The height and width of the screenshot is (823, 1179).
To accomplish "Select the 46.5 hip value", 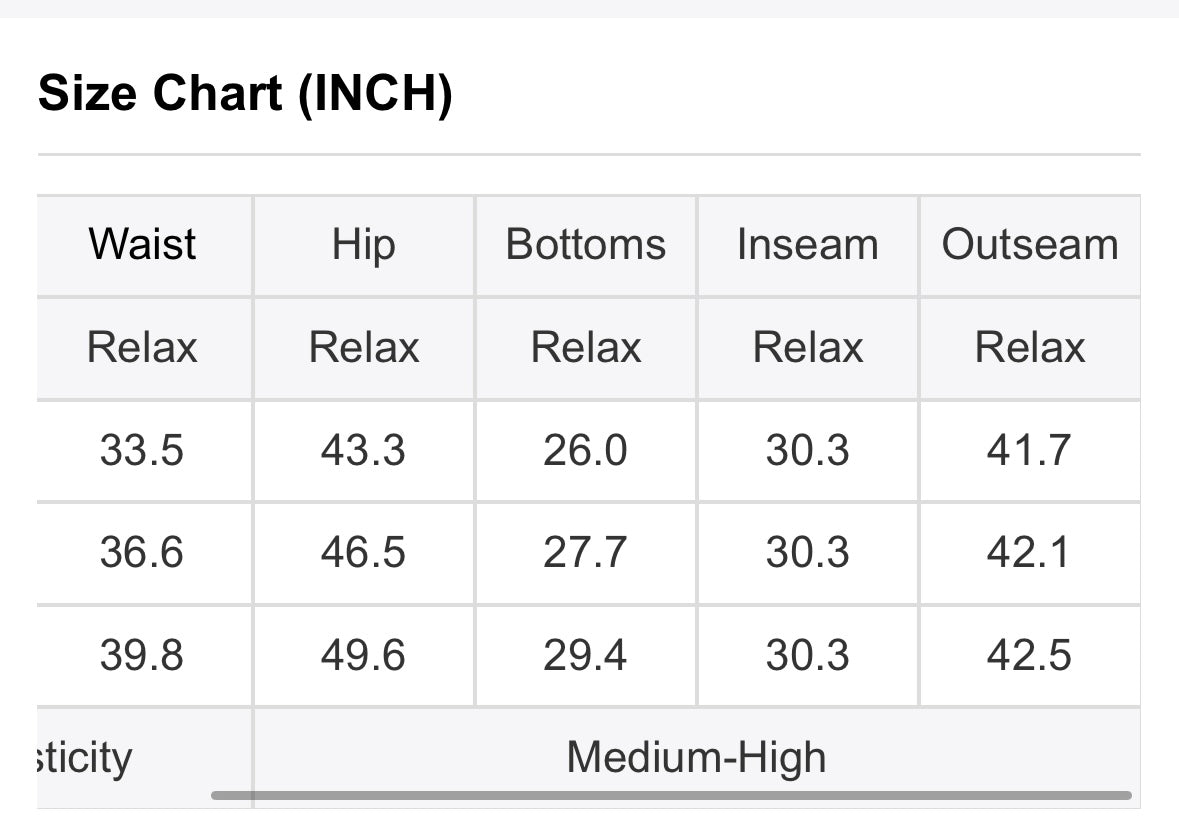I will click(364, 552).
